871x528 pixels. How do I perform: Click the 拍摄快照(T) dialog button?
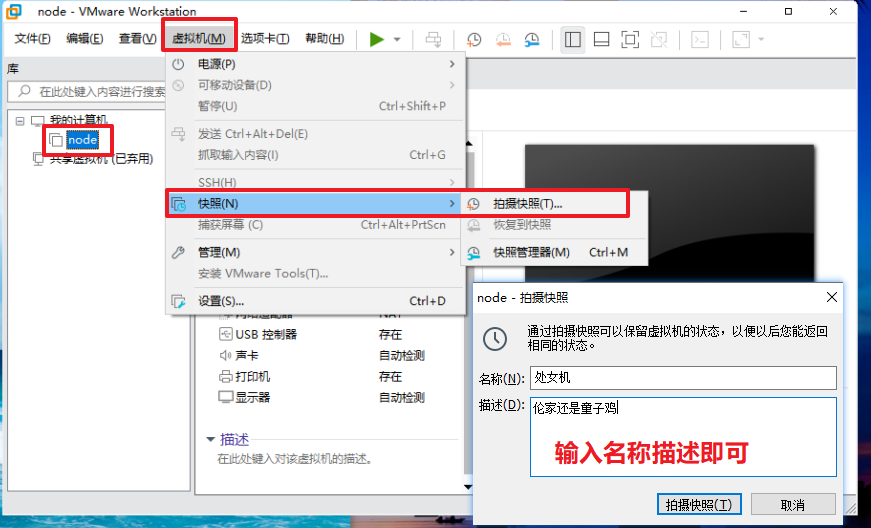point(699,505)
